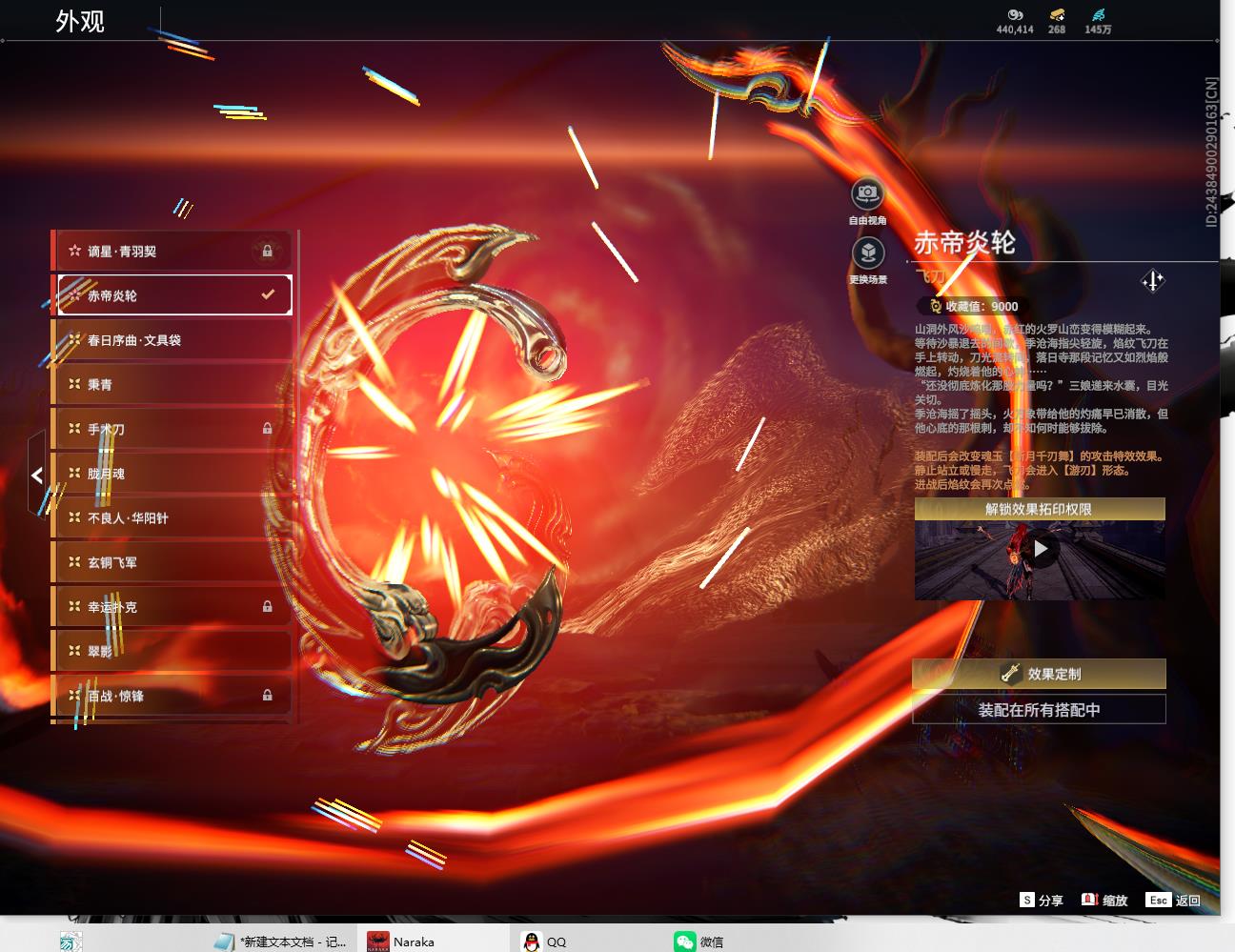1235x952 pixels.
Task: Open 微信 WeChat from the taskbar
Action: (698, 941)
